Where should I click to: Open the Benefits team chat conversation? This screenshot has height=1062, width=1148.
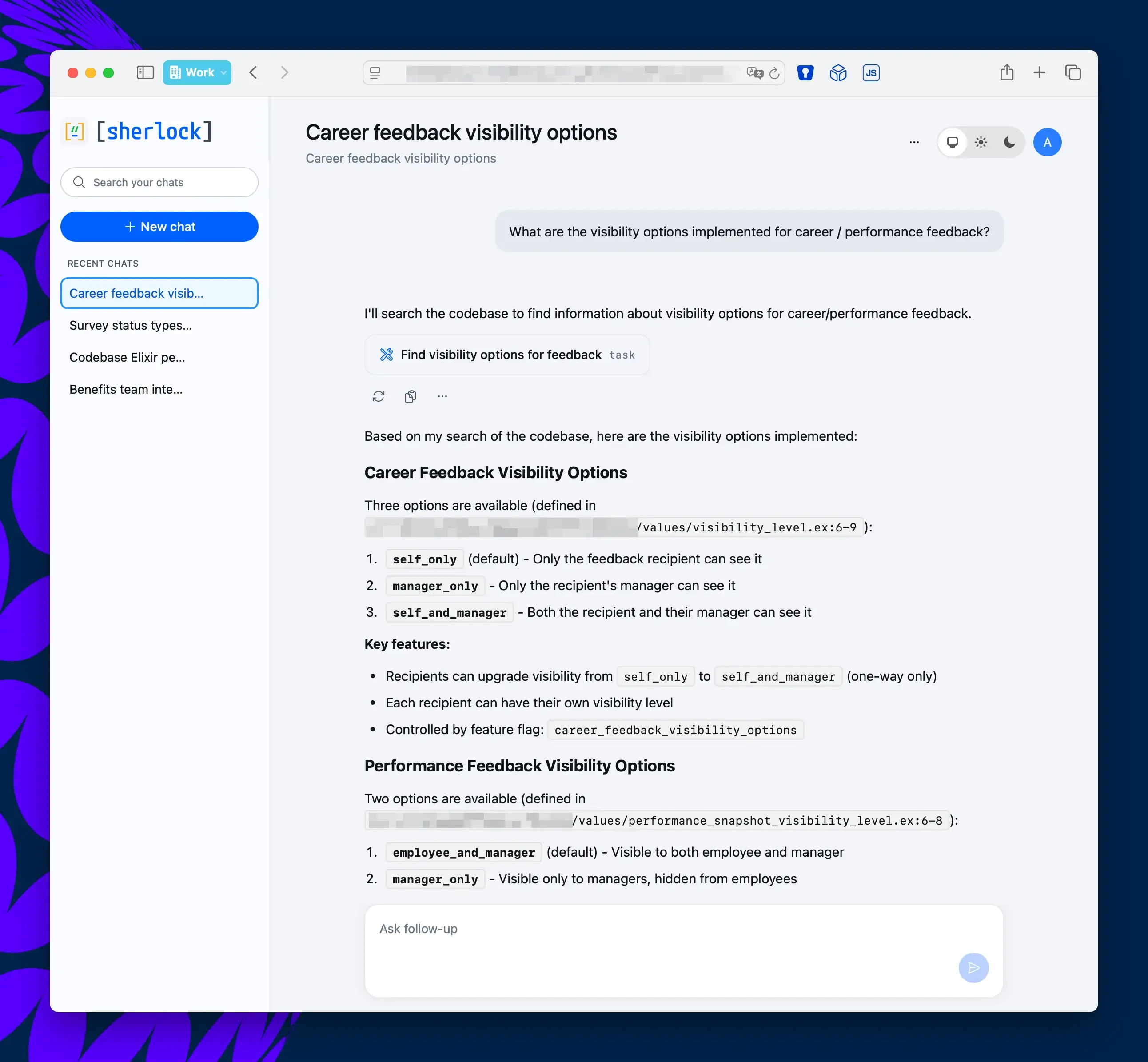pyautogui.click(x=126, y=389)
